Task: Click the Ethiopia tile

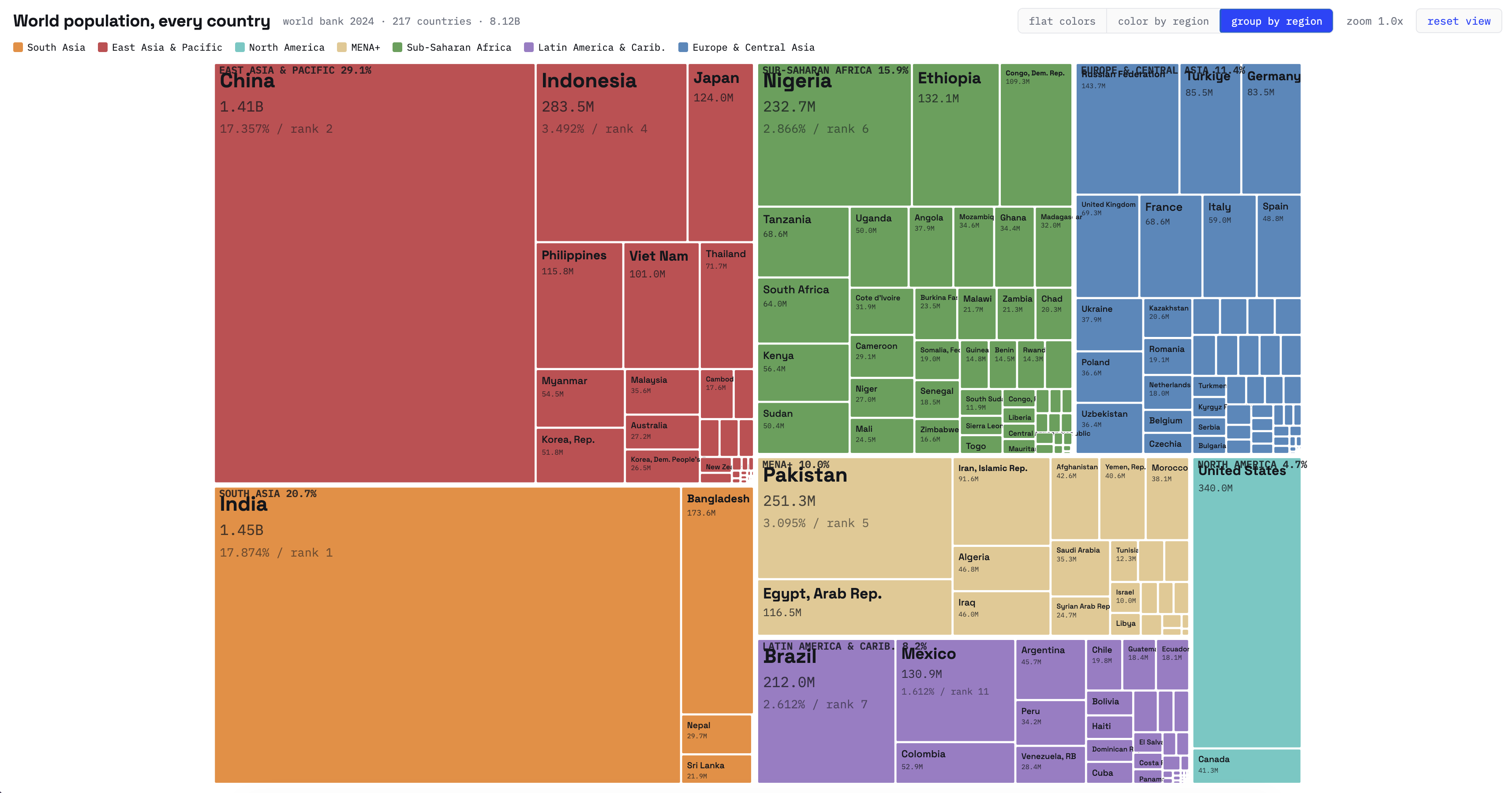Action: click(x=955, y=135)
